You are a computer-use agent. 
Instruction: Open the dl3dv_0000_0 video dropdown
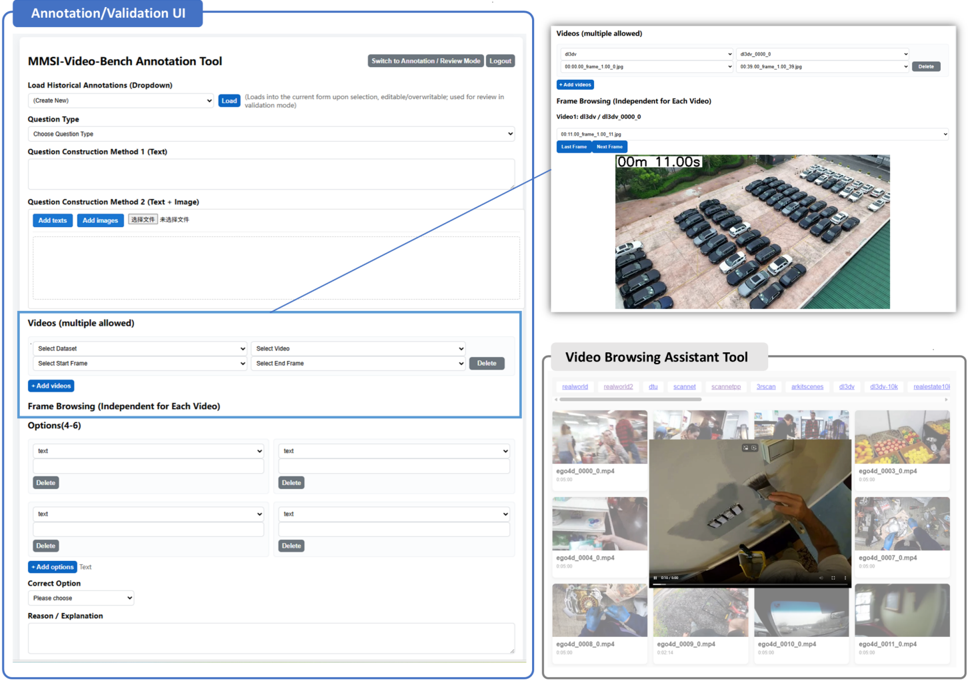pyautogui.click(x=823, y=54)
